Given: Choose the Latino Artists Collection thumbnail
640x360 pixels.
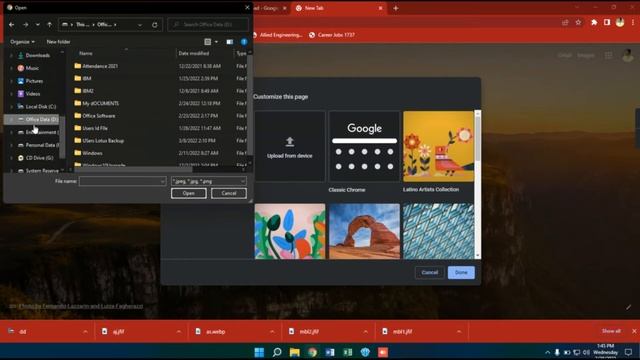Looking at the screenshot, I should click(x=438, y=147).
